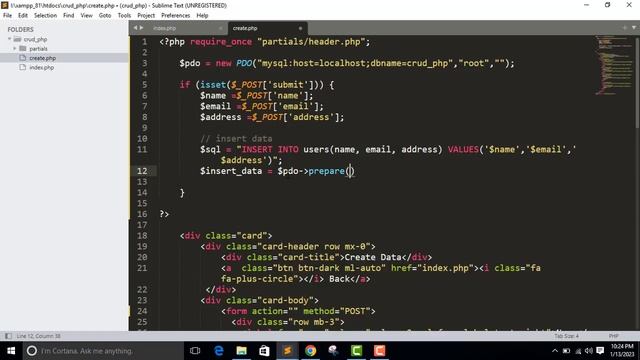Open tab list dropdown arrow
The height and width of the screenshot is (360, 640).
coord(634,28)
